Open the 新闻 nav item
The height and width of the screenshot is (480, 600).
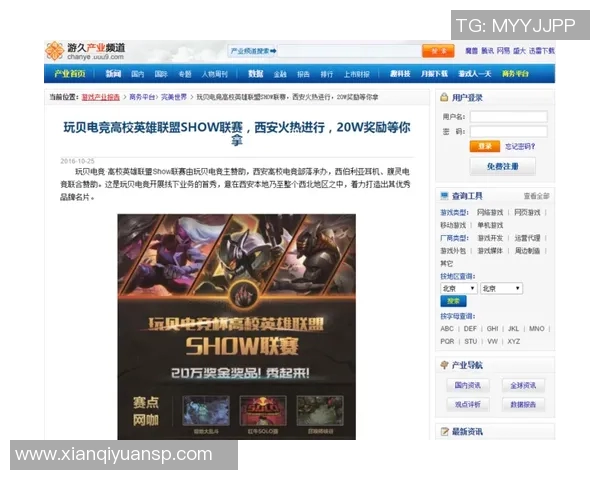click(113, 74)
